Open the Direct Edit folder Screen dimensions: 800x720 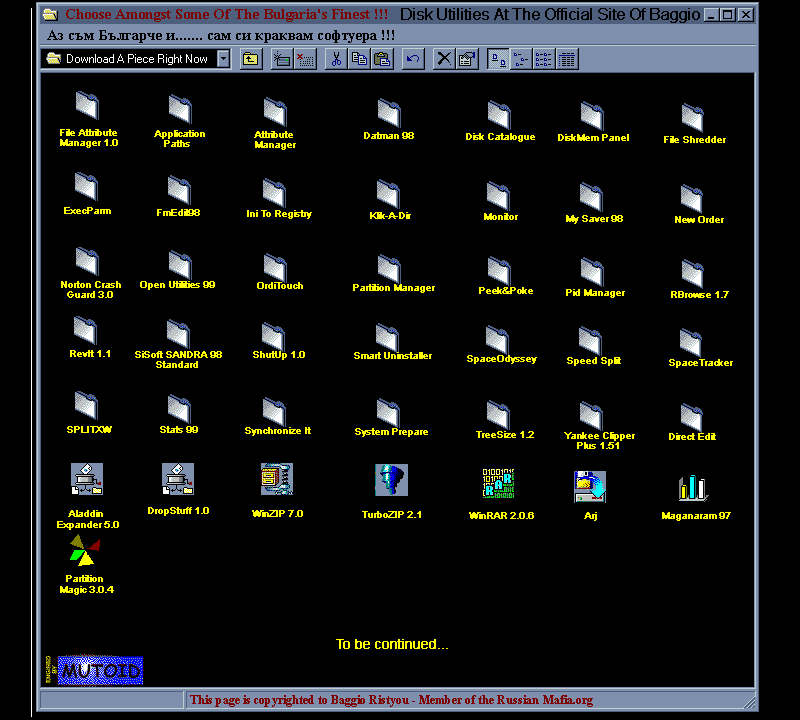point(691,418)
